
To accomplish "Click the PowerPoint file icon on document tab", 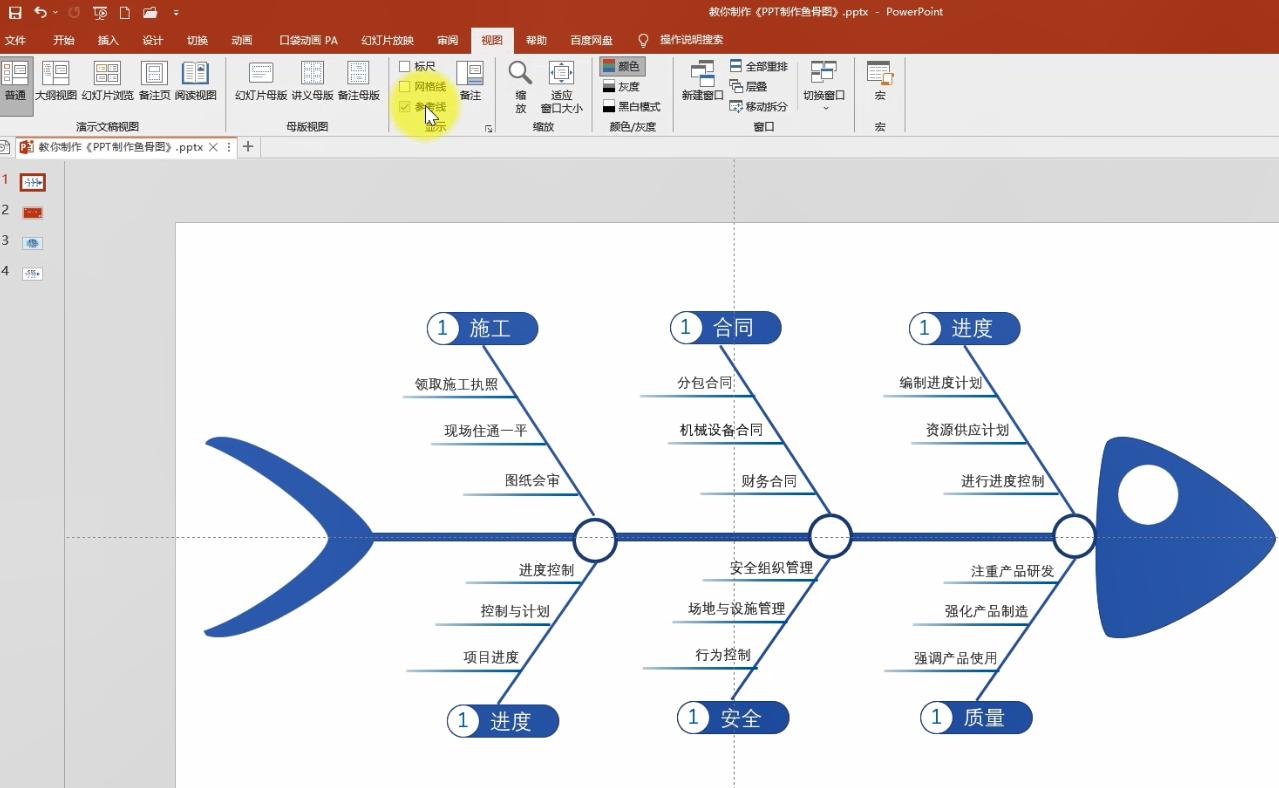I will [26, 147].
